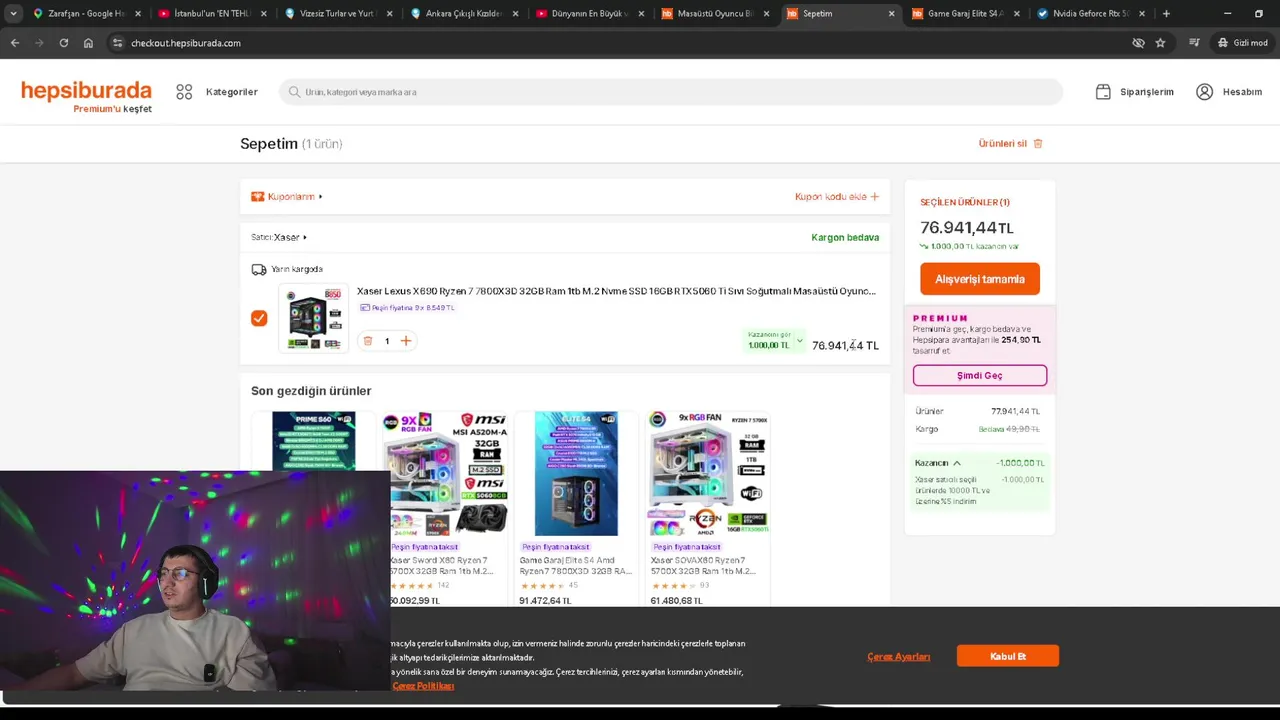The height and width of the screenshot is (720, 1280).
Task: Open the tab search dropdown arrow
Action: click(13, 14)
